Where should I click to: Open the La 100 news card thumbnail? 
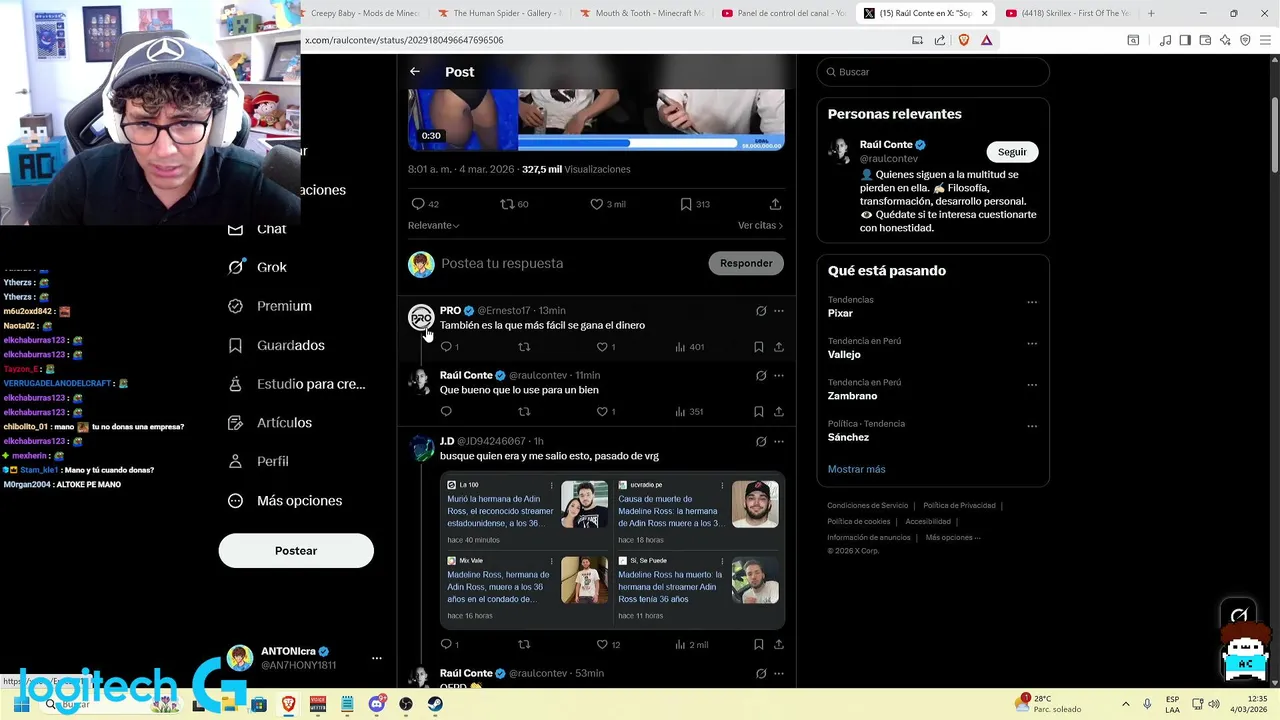pyautogui.click(x=584, y=505)
